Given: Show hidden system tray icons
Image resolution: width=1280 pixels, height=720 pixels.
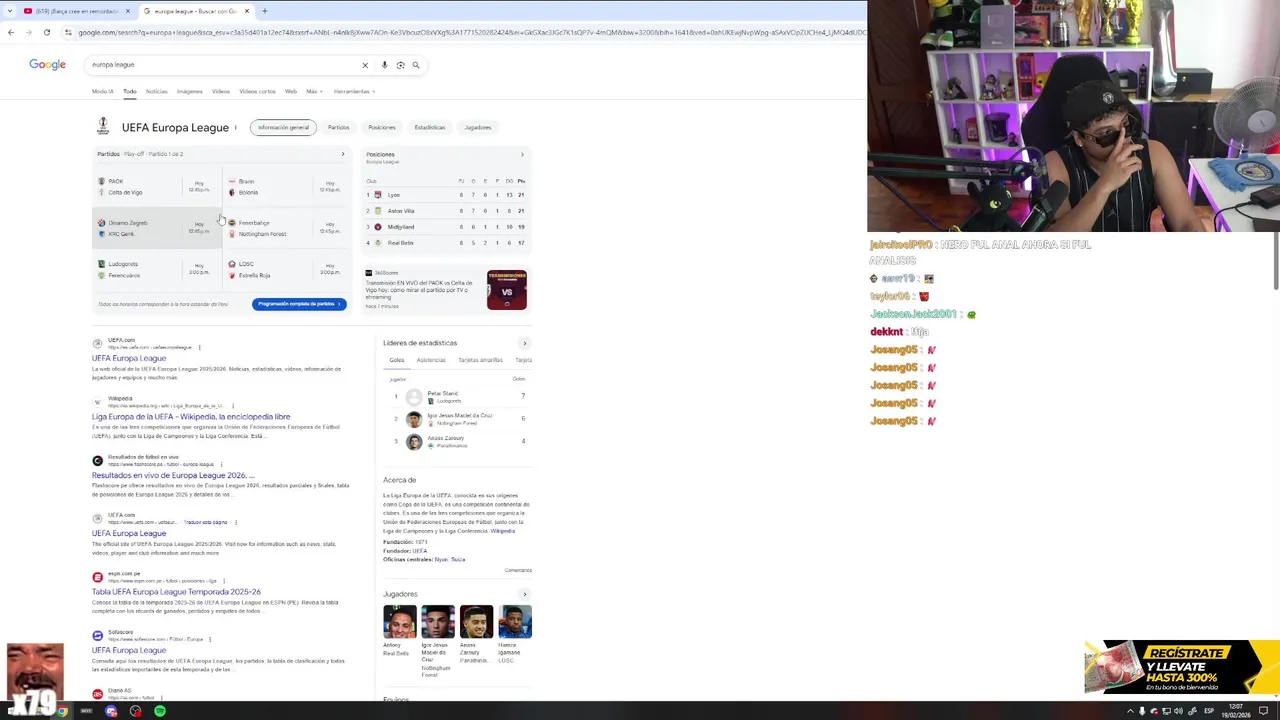Looking at the screenshot, I should [x=1131, y=711].
